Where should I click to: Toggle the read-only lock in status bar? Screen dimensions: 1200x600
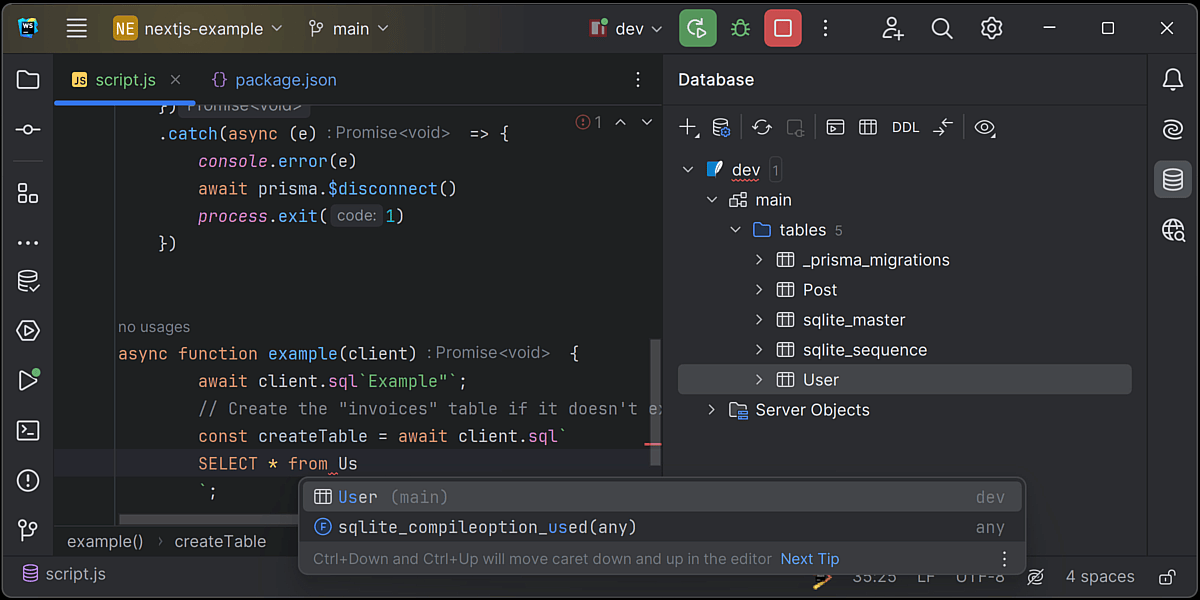[x=1166, y=576]
